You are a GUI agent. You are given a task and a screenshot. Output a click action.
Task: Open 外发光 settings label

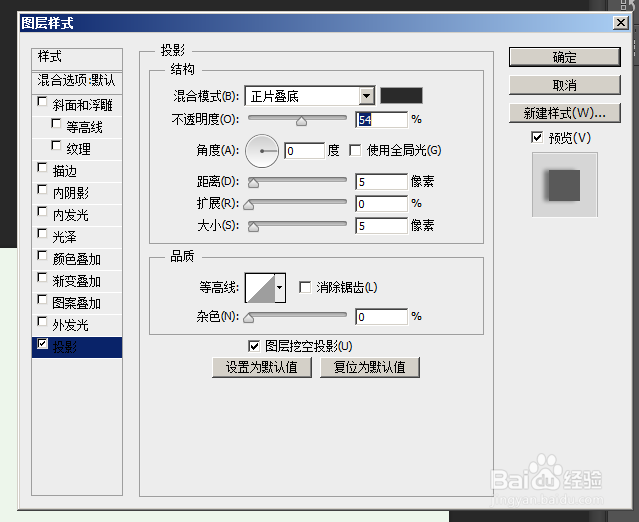click(71, 325)
